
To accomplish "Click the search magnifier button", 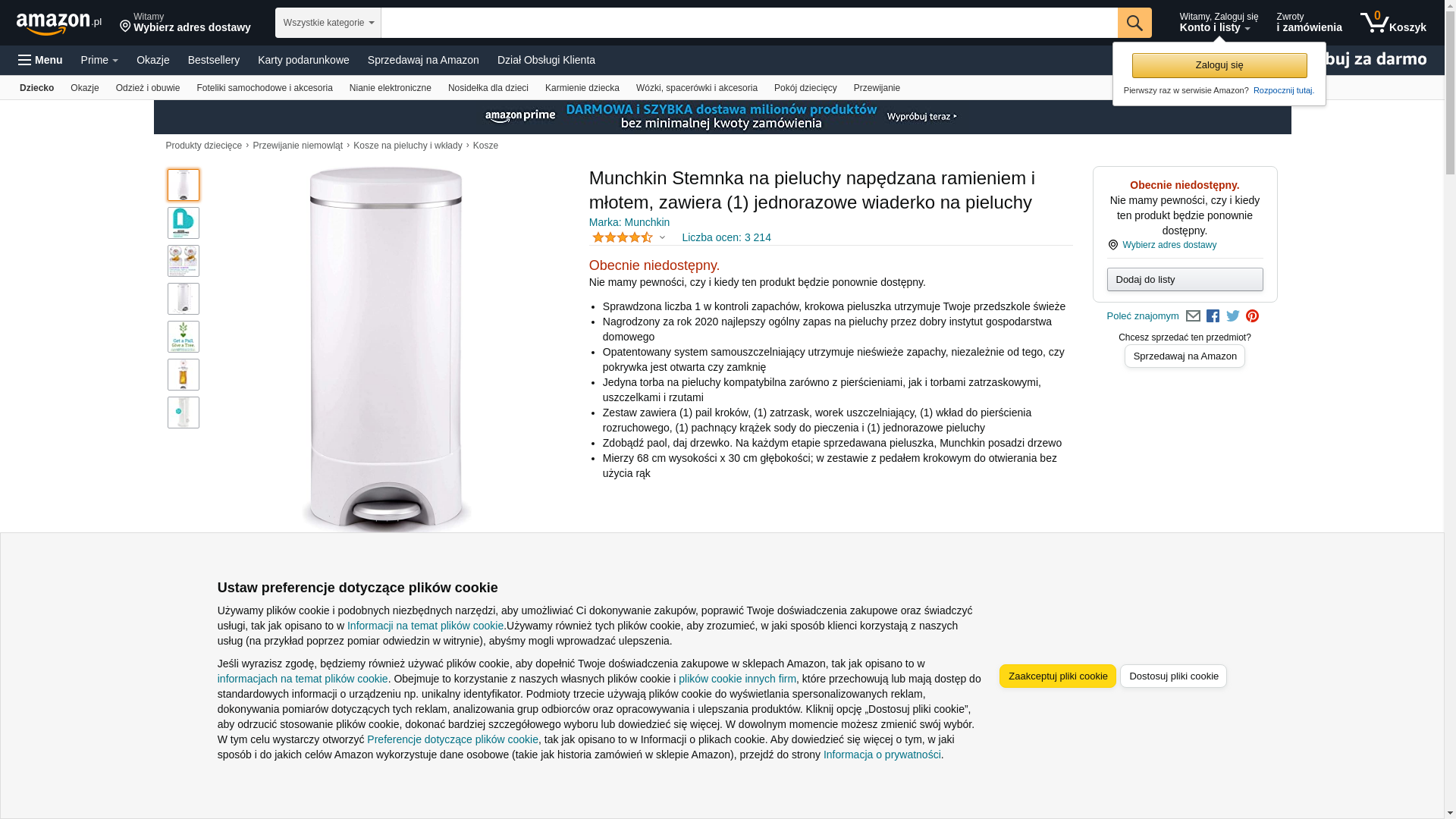I will (1134, 23).
